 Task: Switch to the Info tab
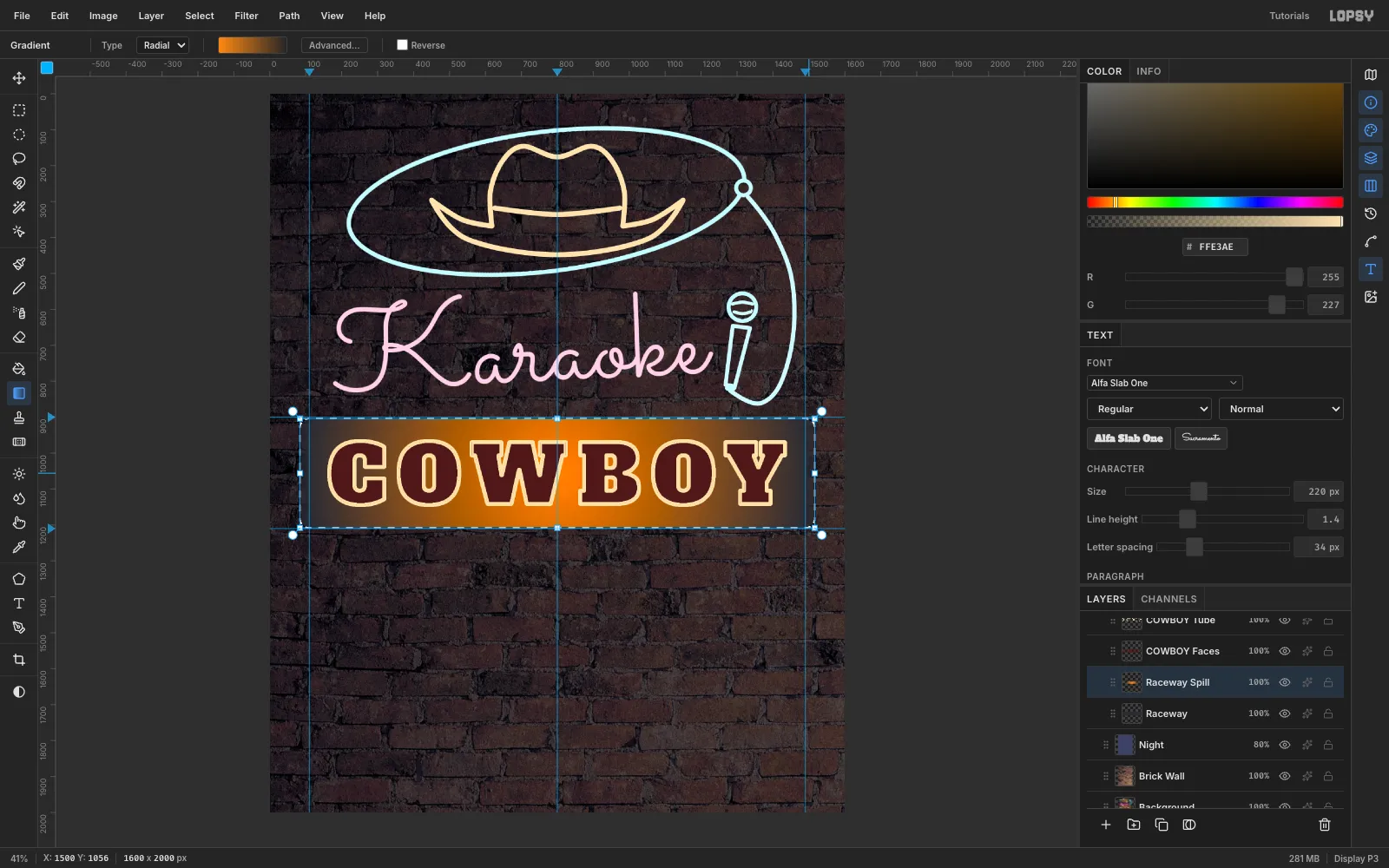click(1149, 71)
